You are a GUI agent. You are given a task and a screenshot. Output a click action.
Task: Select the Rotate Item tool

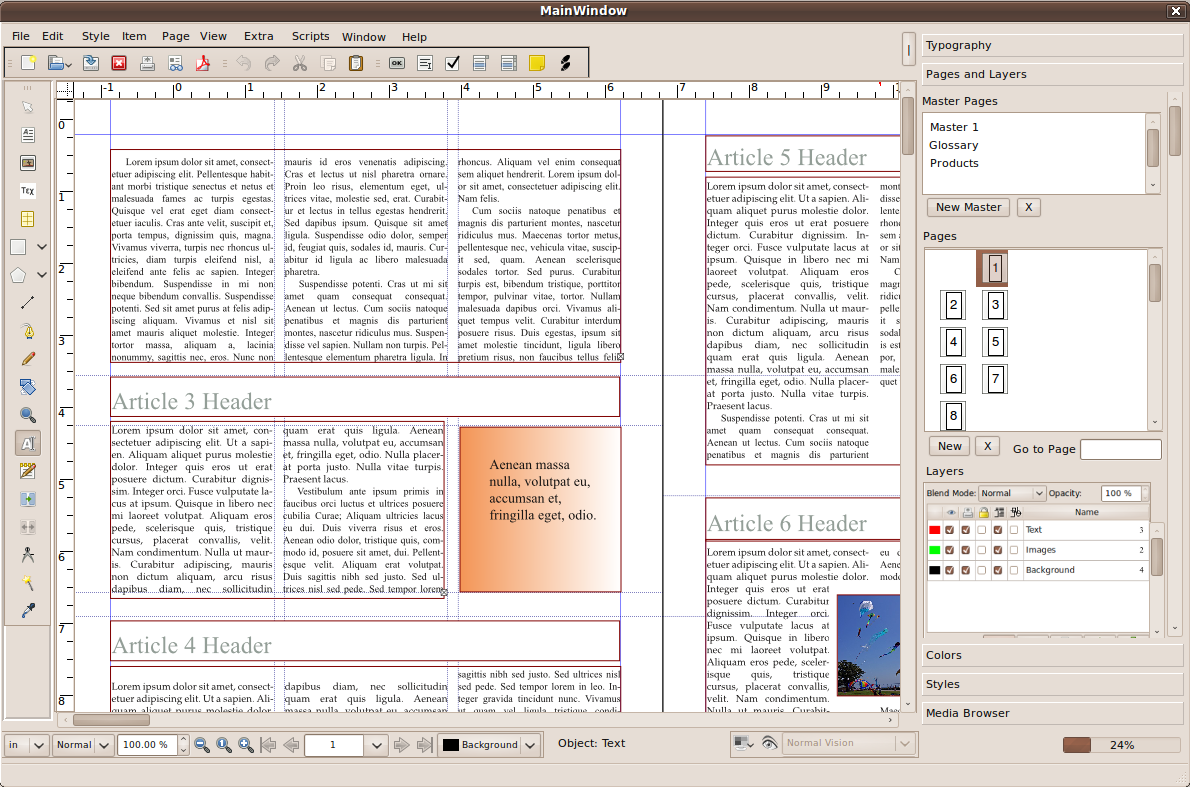pos(28,387)
